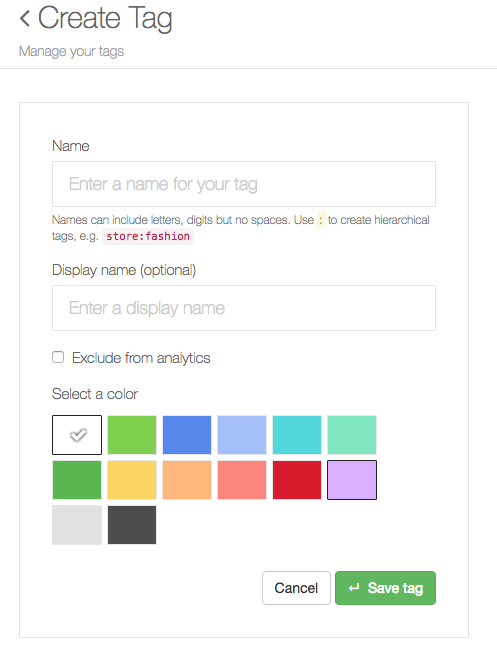Pick the turquoise color swatch
This screenshot has width=497, height=647.
[x=297, y=435]
